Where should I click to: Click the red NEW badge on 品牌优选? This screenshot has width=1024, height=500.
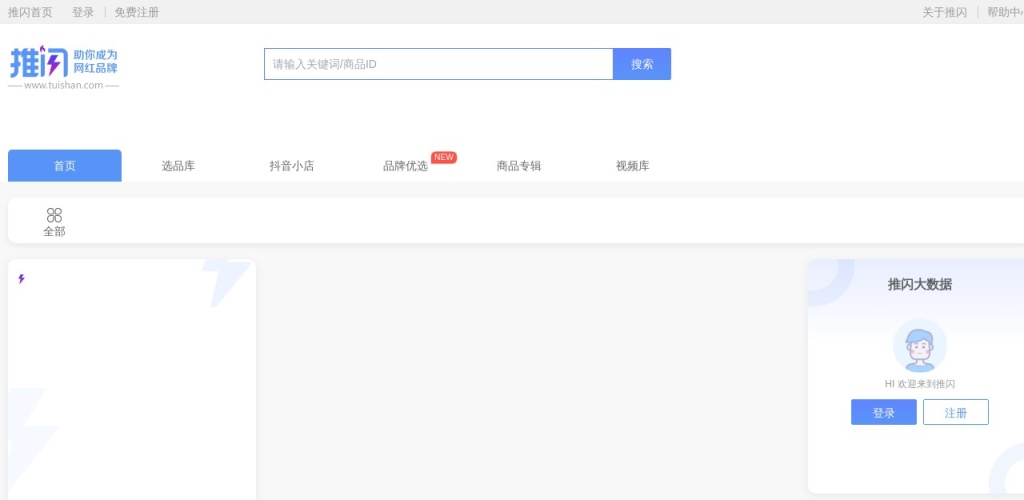[x=444, y=157]
